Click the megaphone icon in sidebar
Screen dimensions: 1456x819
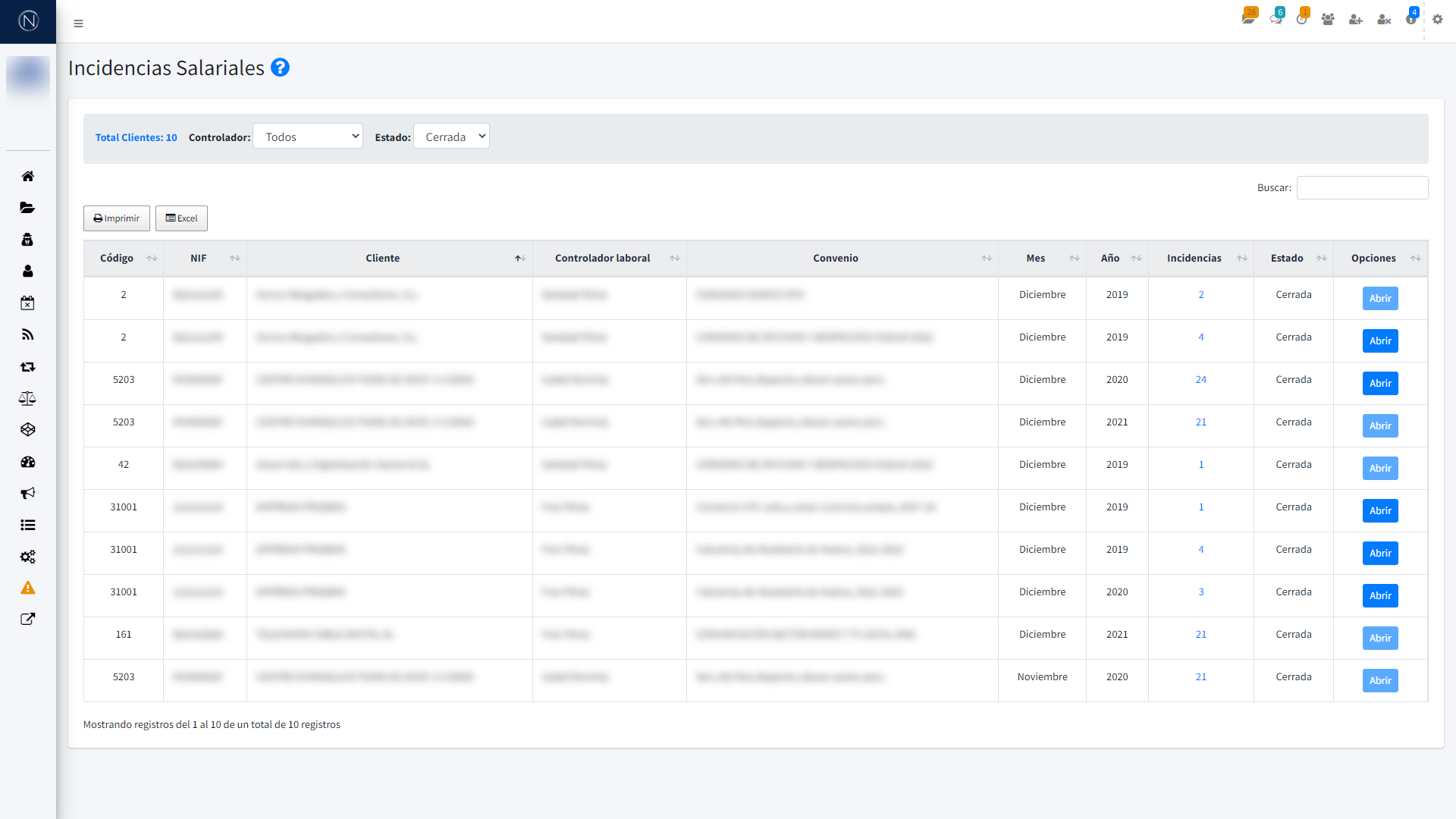[28, 494]
